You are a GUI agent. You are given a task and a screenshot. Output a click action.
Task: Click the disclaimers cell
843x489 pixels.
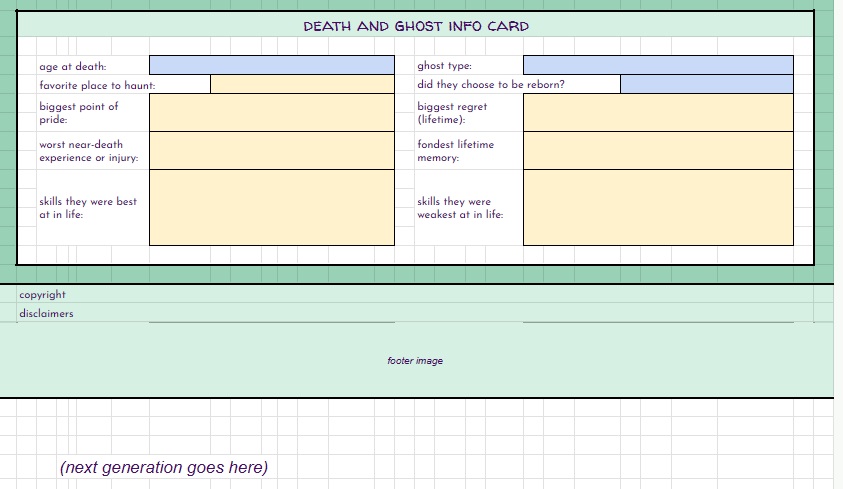tap(46, 314)
